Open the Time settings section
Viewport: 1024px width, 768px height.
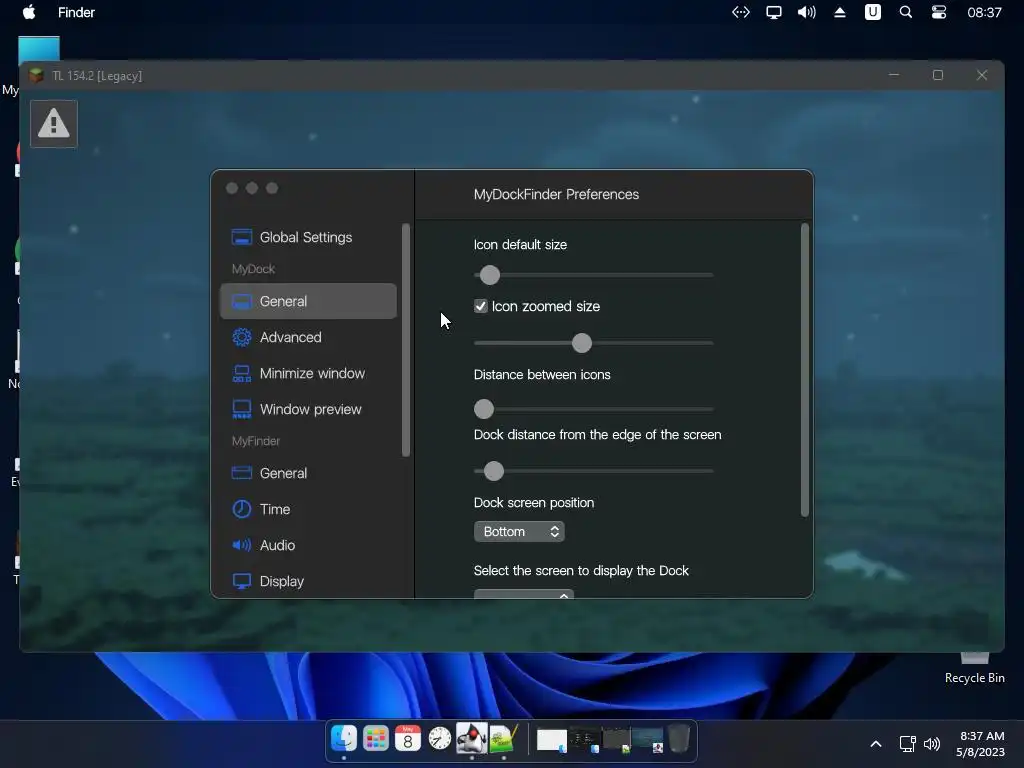click(x=308, y=509)
